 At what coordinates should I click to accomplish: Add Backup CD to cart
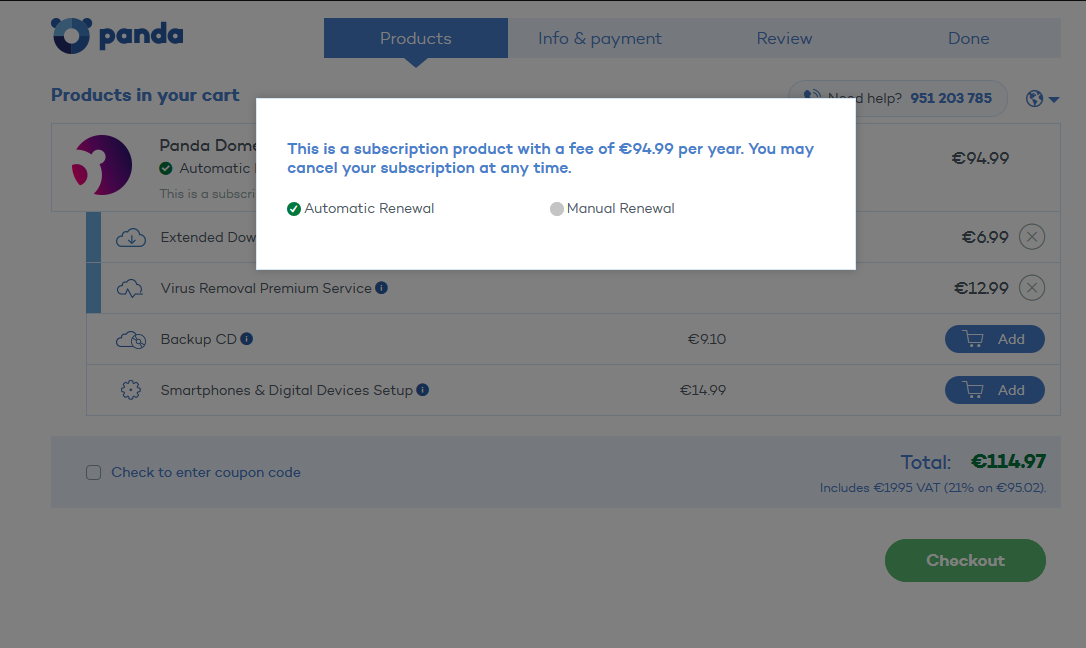tap(995, 339)
